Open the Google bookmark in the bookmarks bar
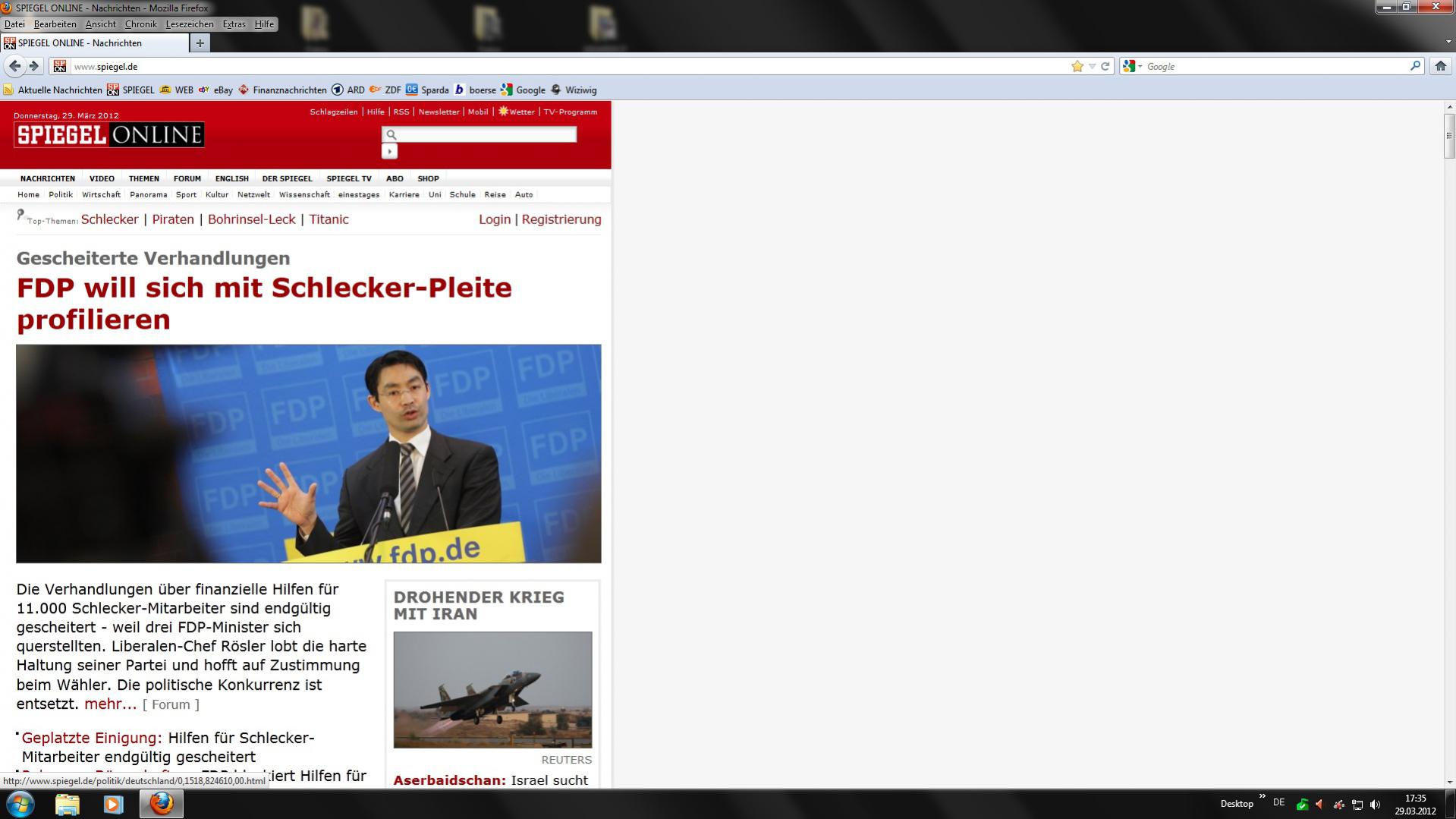Viewport: 1456px width, 819px height. [x=523, y=90]
